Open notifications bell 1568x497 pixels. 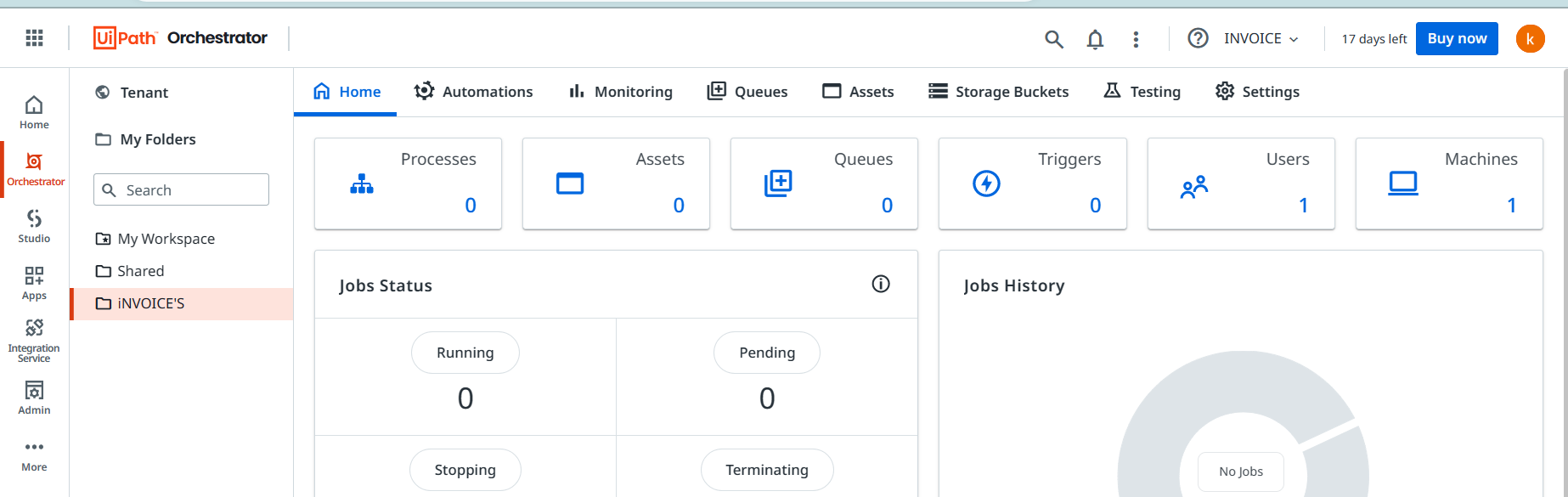(1095, 39)
